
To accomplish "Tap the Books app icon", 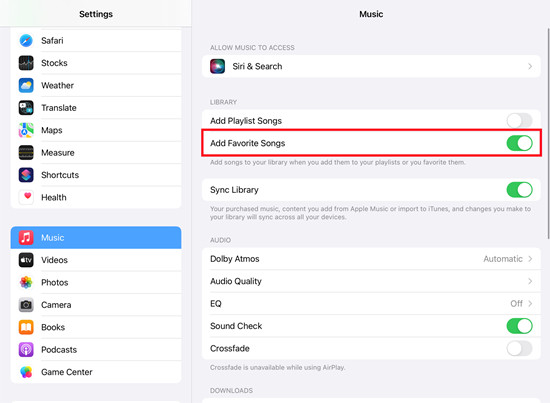I will (x=26, y=327).
